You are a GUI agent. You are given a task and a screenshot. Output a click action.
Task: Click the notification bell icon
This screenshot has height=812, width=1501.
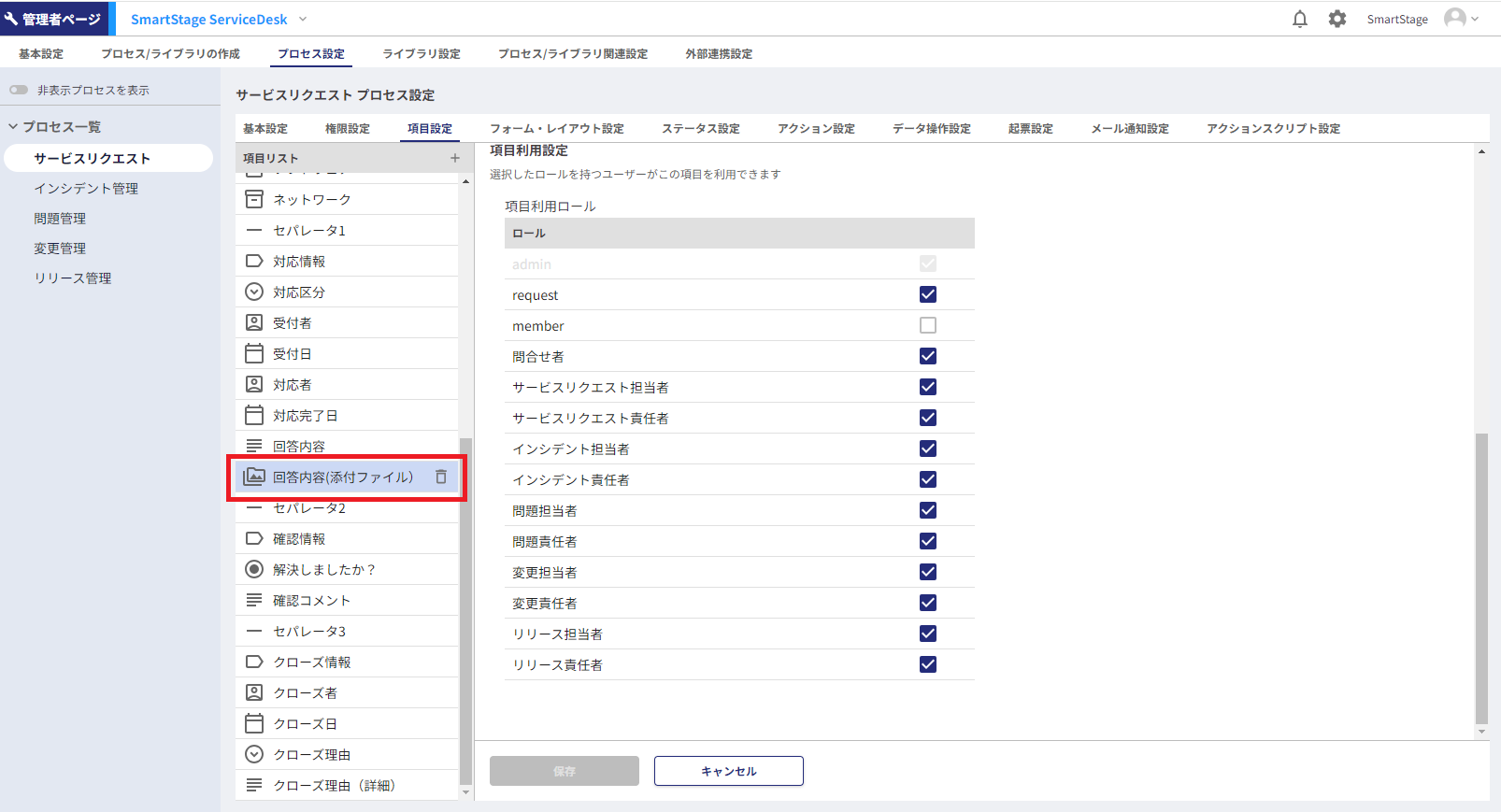click(1299, 19)
